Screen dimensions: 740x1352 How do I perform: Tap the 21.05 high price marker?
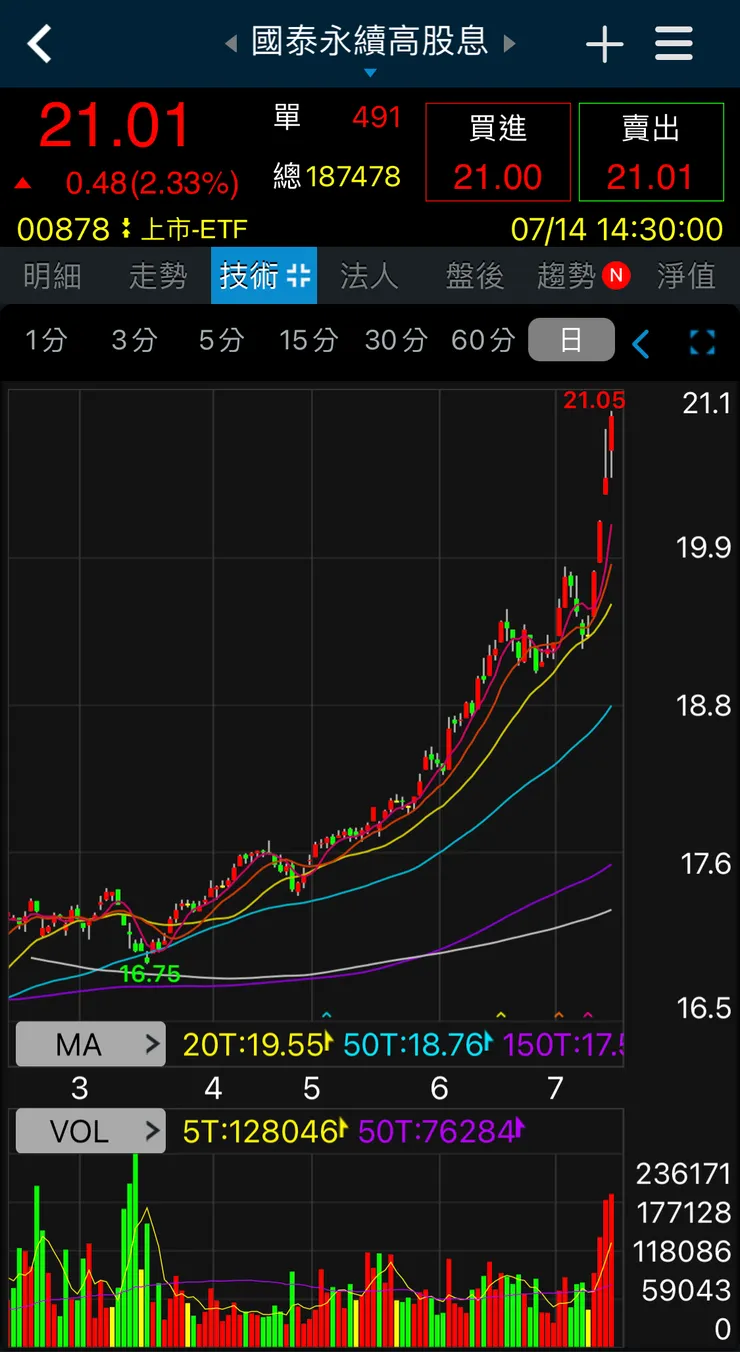point(594,401)
